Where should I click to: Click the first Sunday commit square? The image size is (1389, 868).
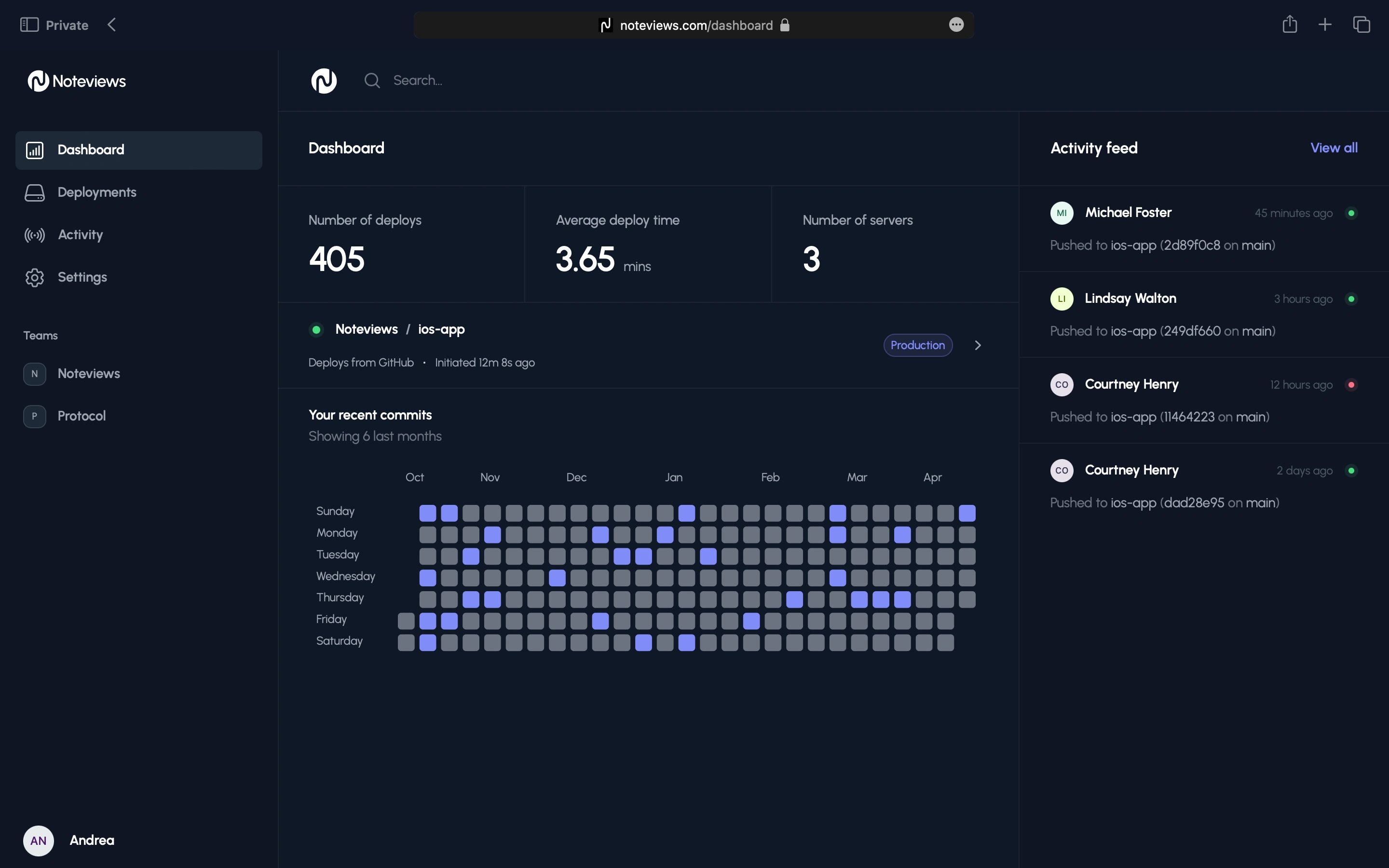428,513
